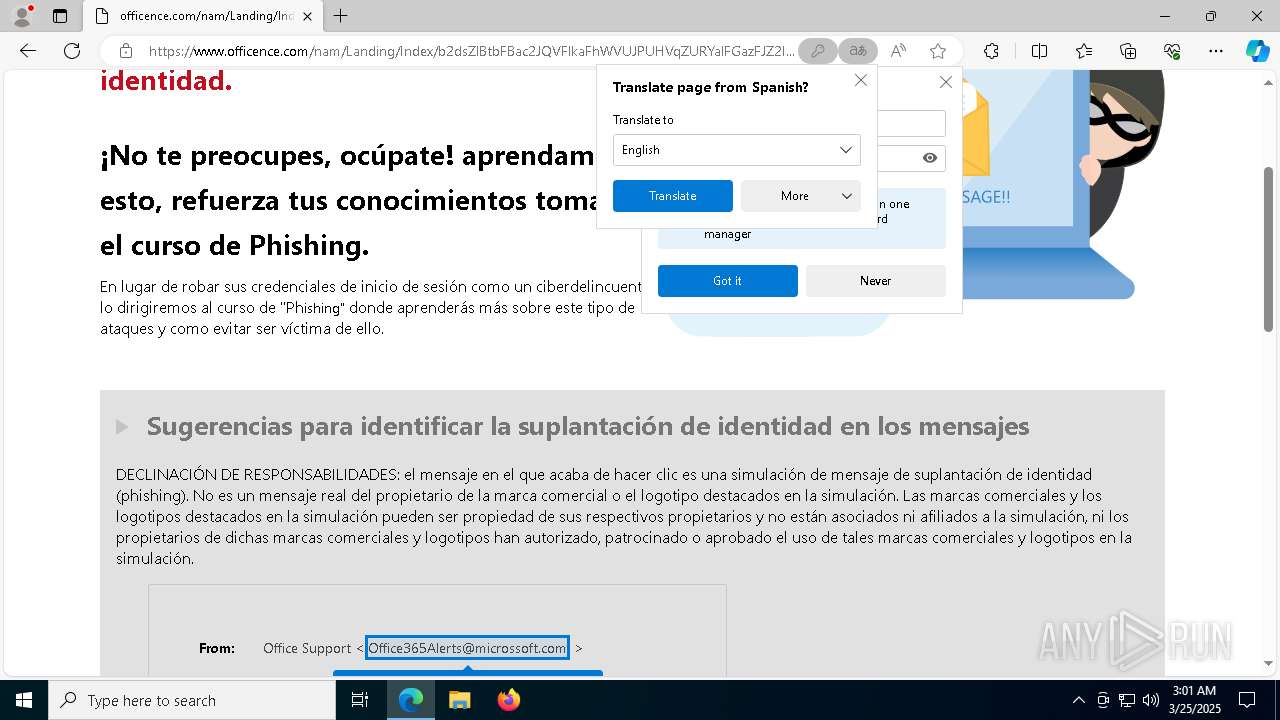Open Settings and more ellipsis
This screenshot has height=720, width=1280.
pos(1216,51)
